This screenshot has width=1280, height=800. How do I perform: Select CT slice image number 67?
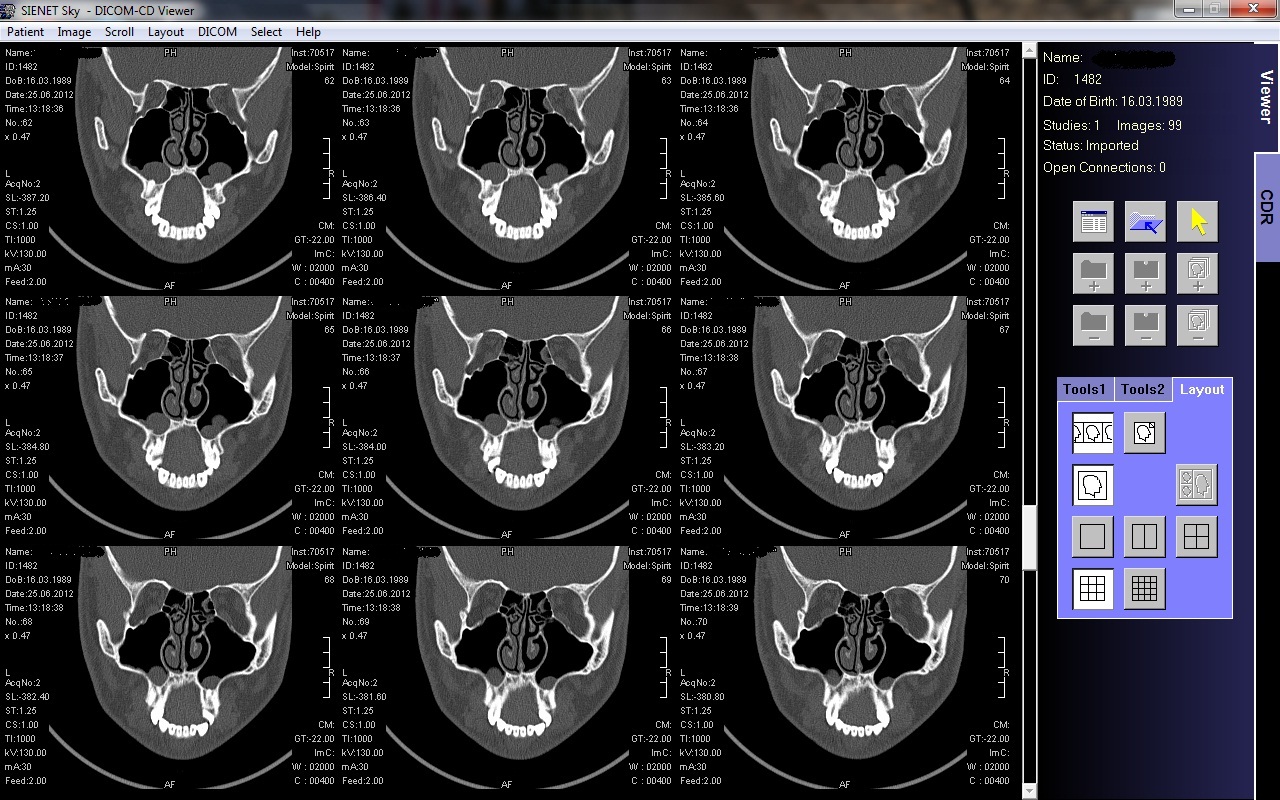click(845, 418)
